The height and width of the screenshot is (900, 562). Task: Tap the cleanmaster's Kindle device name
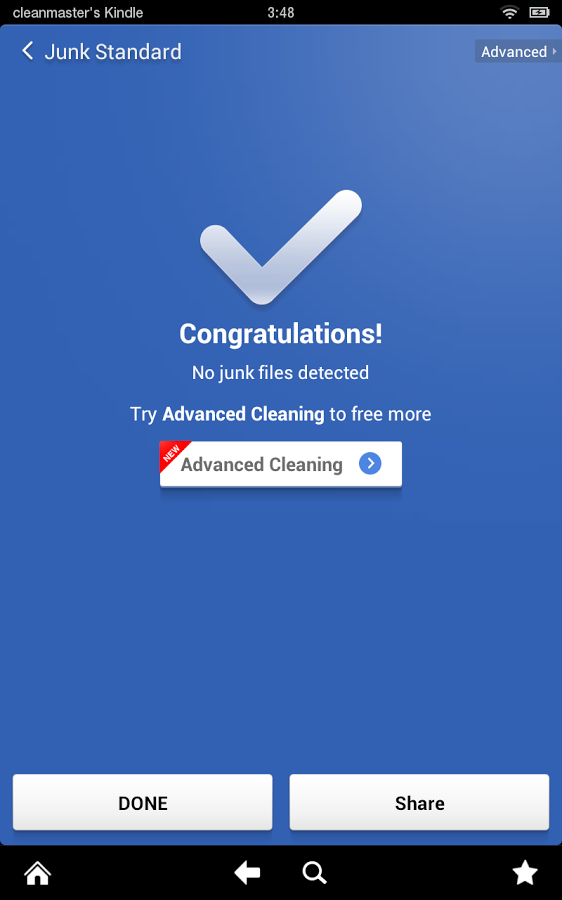pos(78,13)
